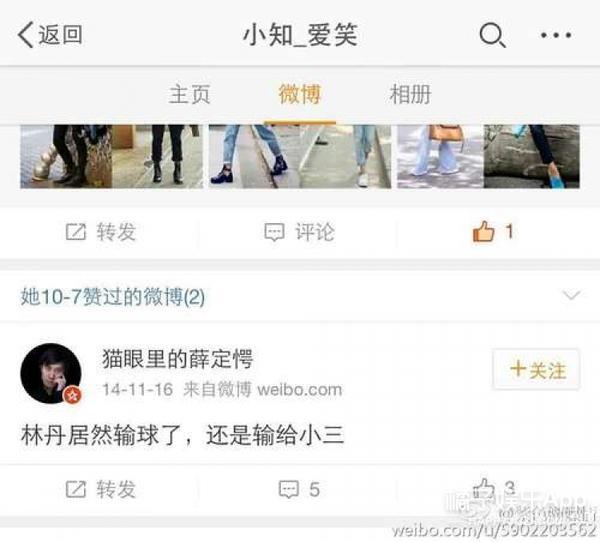
Task: Open 她10-7赞过的微博(2) header link
Action: tap(112, 297)
